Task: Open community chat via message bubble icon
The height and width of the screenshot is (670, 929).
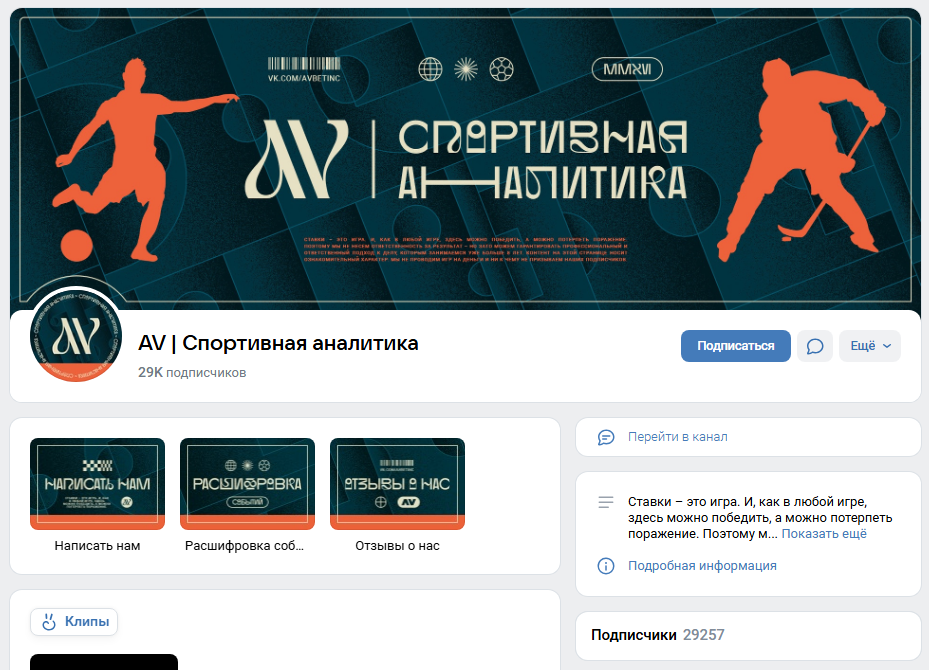Action: [814, 345]
